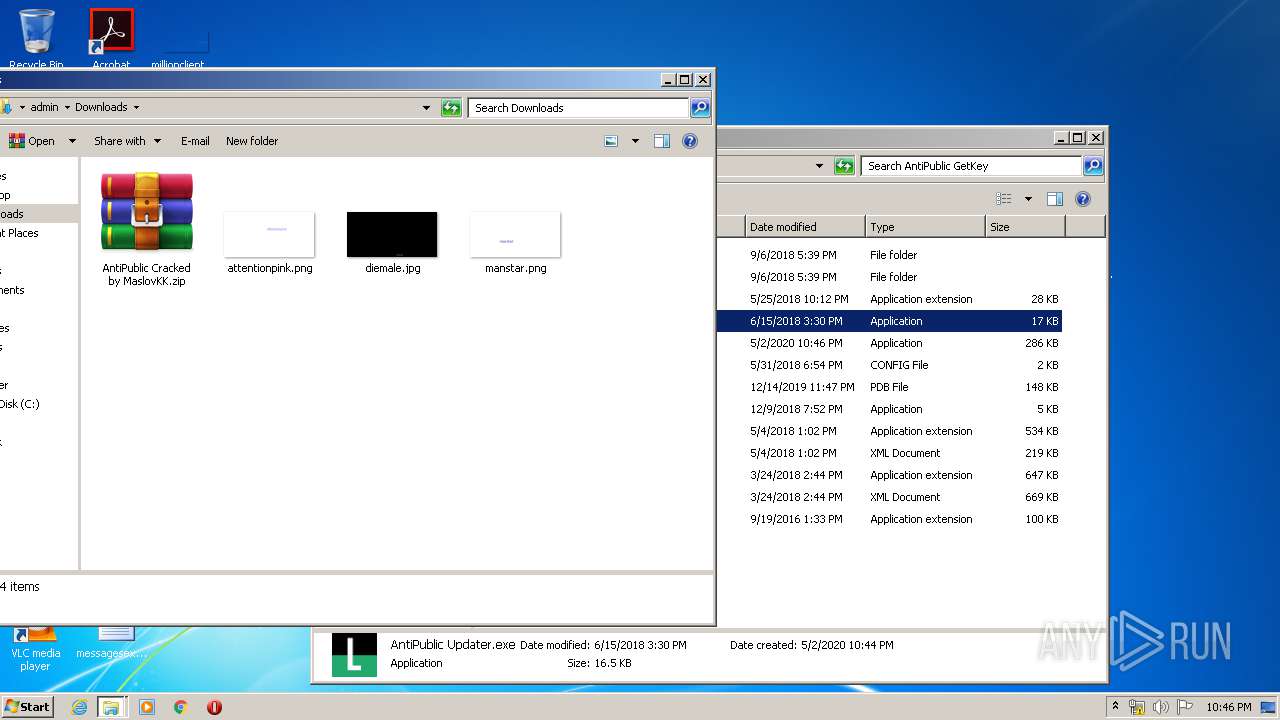Expand AntiPublic GetKey address dropdown
Screen dimensions: 1280x720
pos(819,166)
